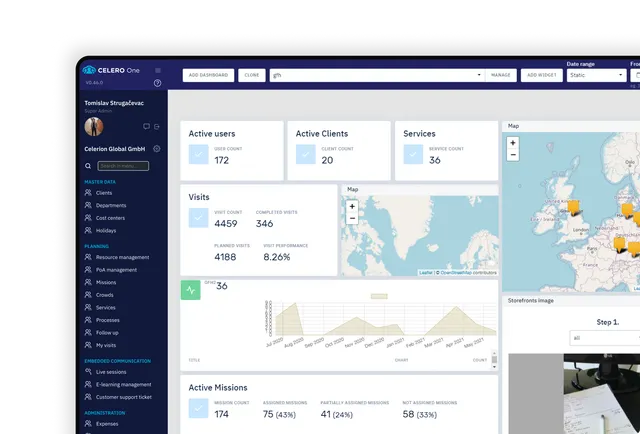Open Cost centers menu item

110,218
